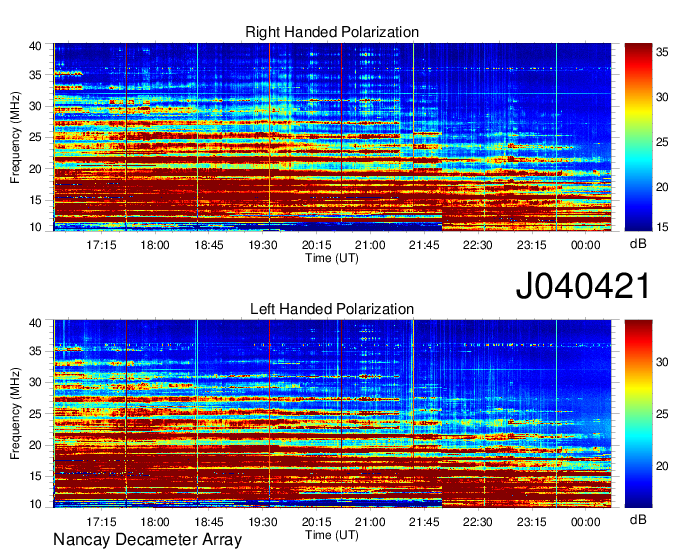Image resolution: width=680 pixels, height=552 pixels.
Task: Click 23:15 time tick on Right Handed plot
Action: click(532, 245)
